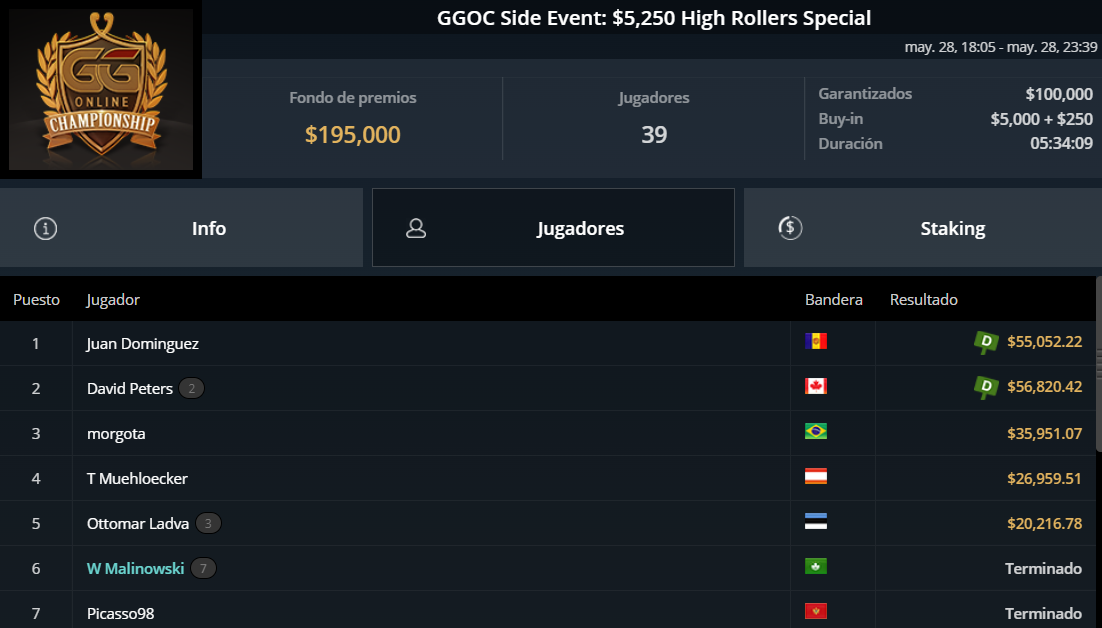Click the Brazil flag in morgota's row

816,431
